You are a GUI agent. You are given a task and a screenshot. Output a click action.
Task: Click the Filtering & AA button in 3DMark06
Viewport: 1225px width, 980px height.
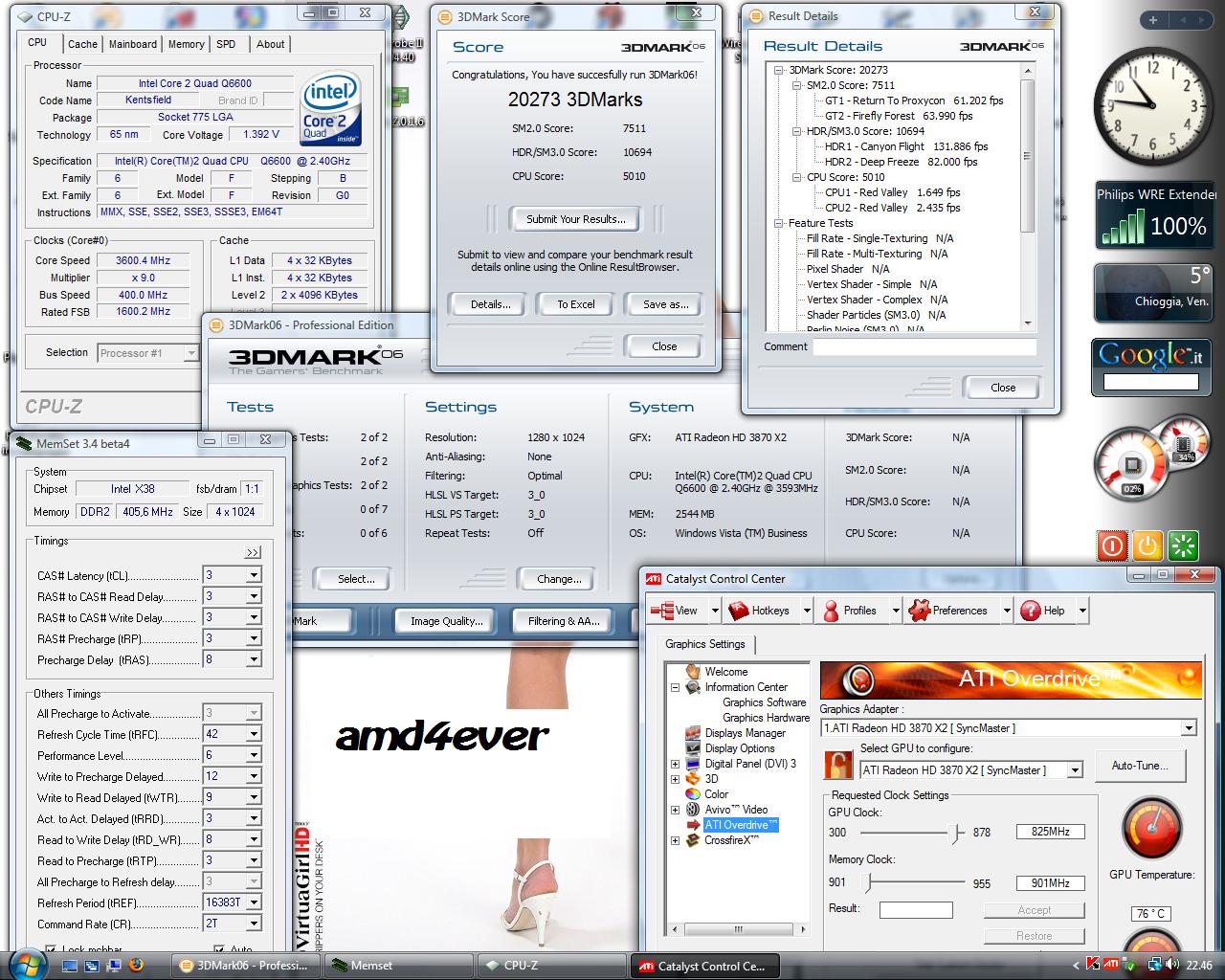click(564, 621)
